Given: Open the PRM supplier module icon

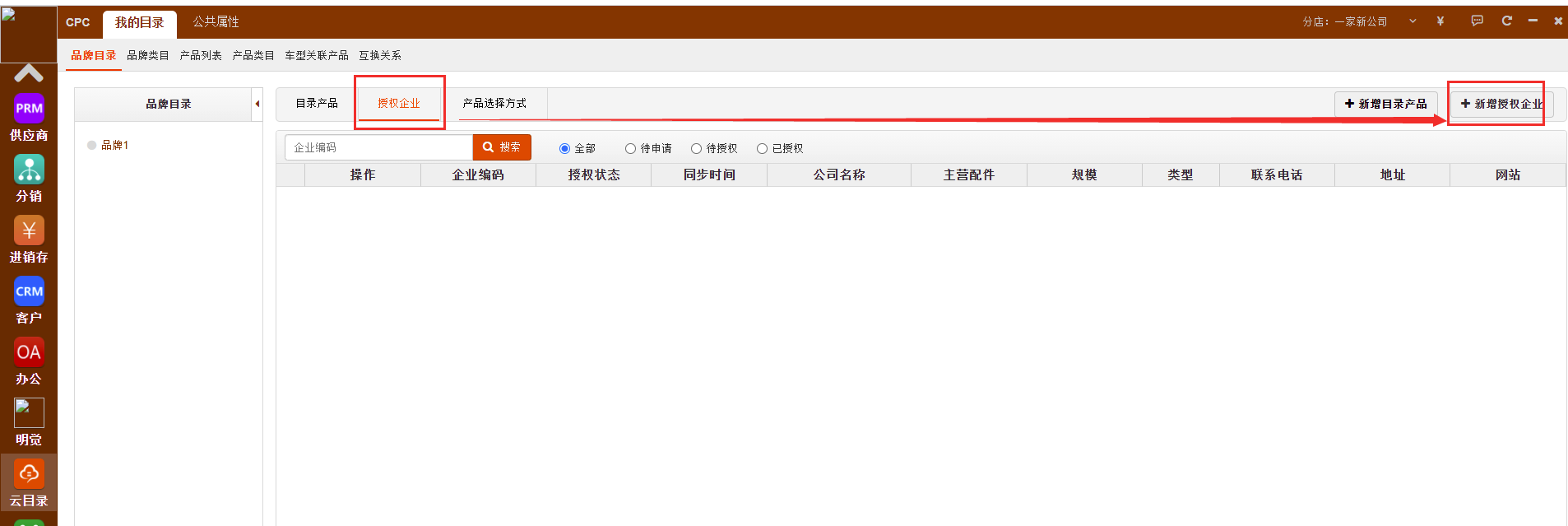Looking at the screenshot, I should (29, 109).
